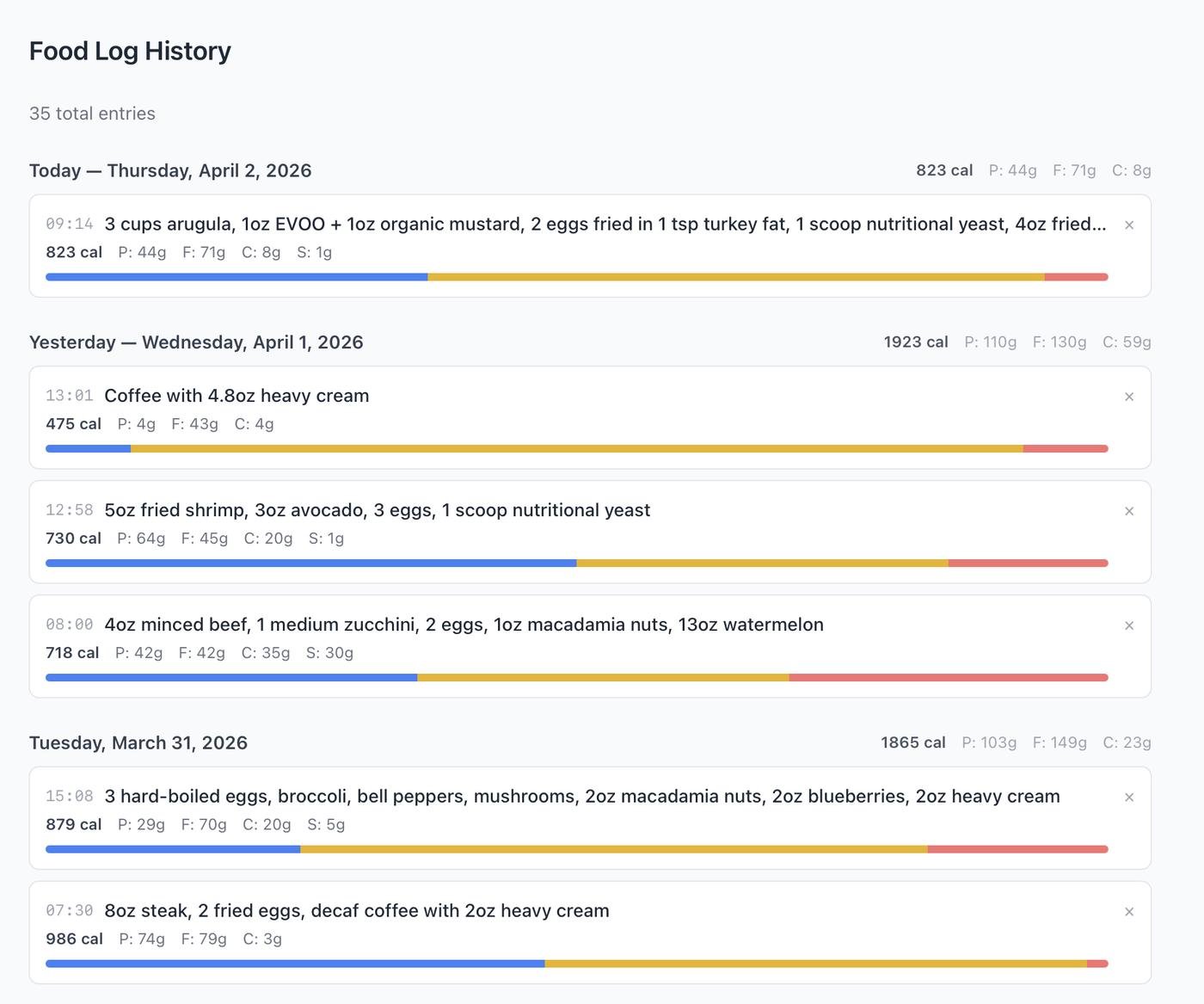Image resolution: width=1204 pixels, height=1004 pixels.
Task: Select the Coffee with 4.8oz heavy cream text
Action: 236,396
